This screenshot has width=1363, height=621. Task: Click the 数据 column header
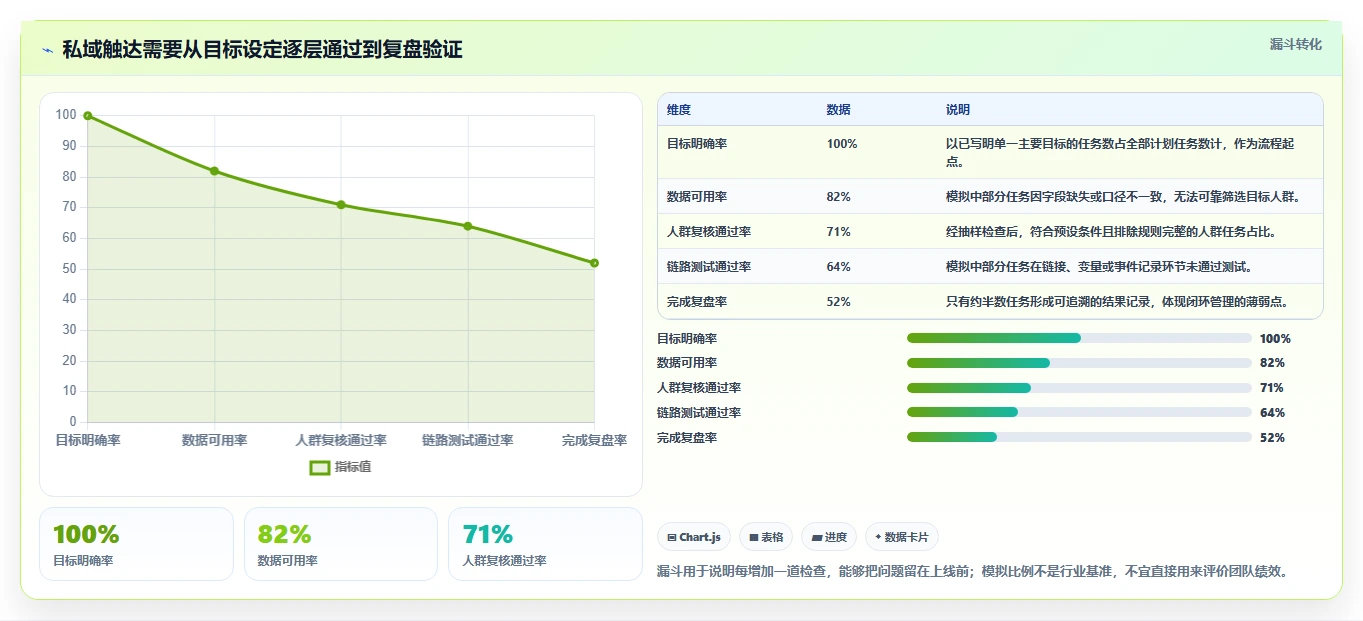coord(839,110)
